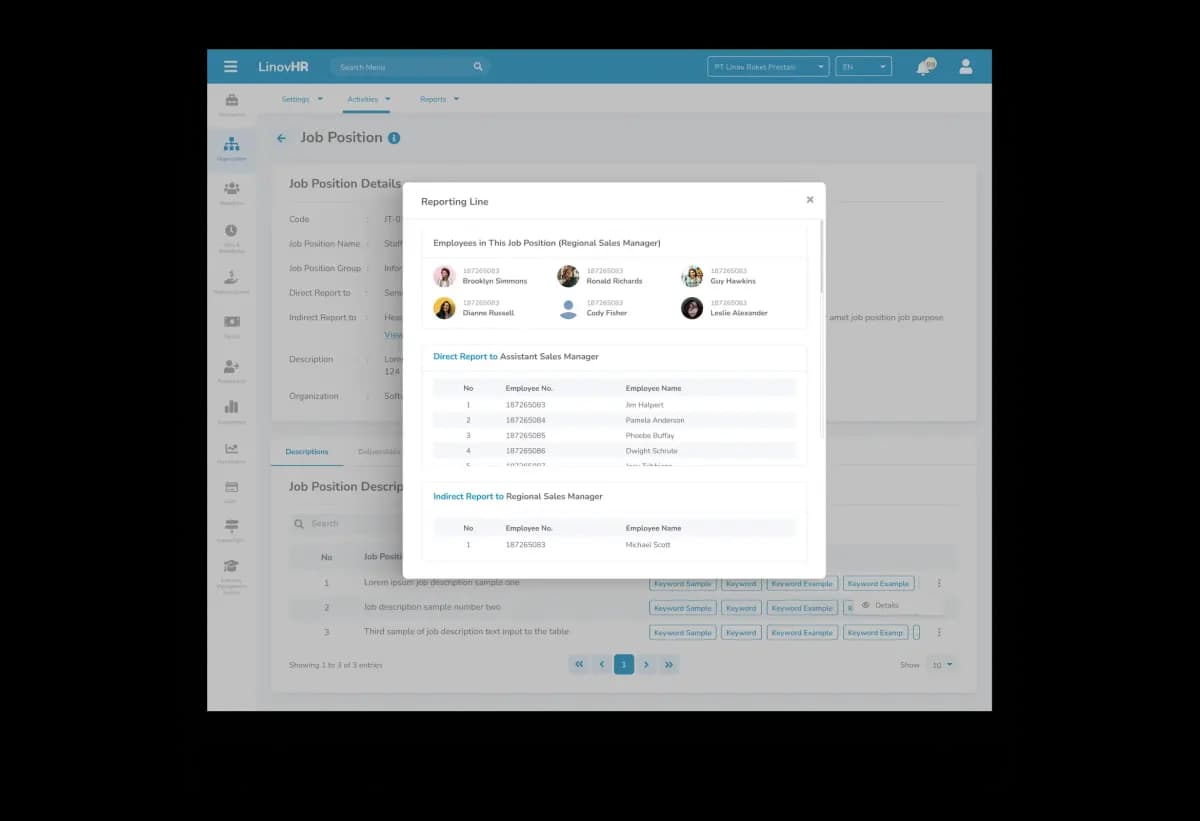Open the EN language dropdown
1200x821 pixels.
(x=863, y=67)
